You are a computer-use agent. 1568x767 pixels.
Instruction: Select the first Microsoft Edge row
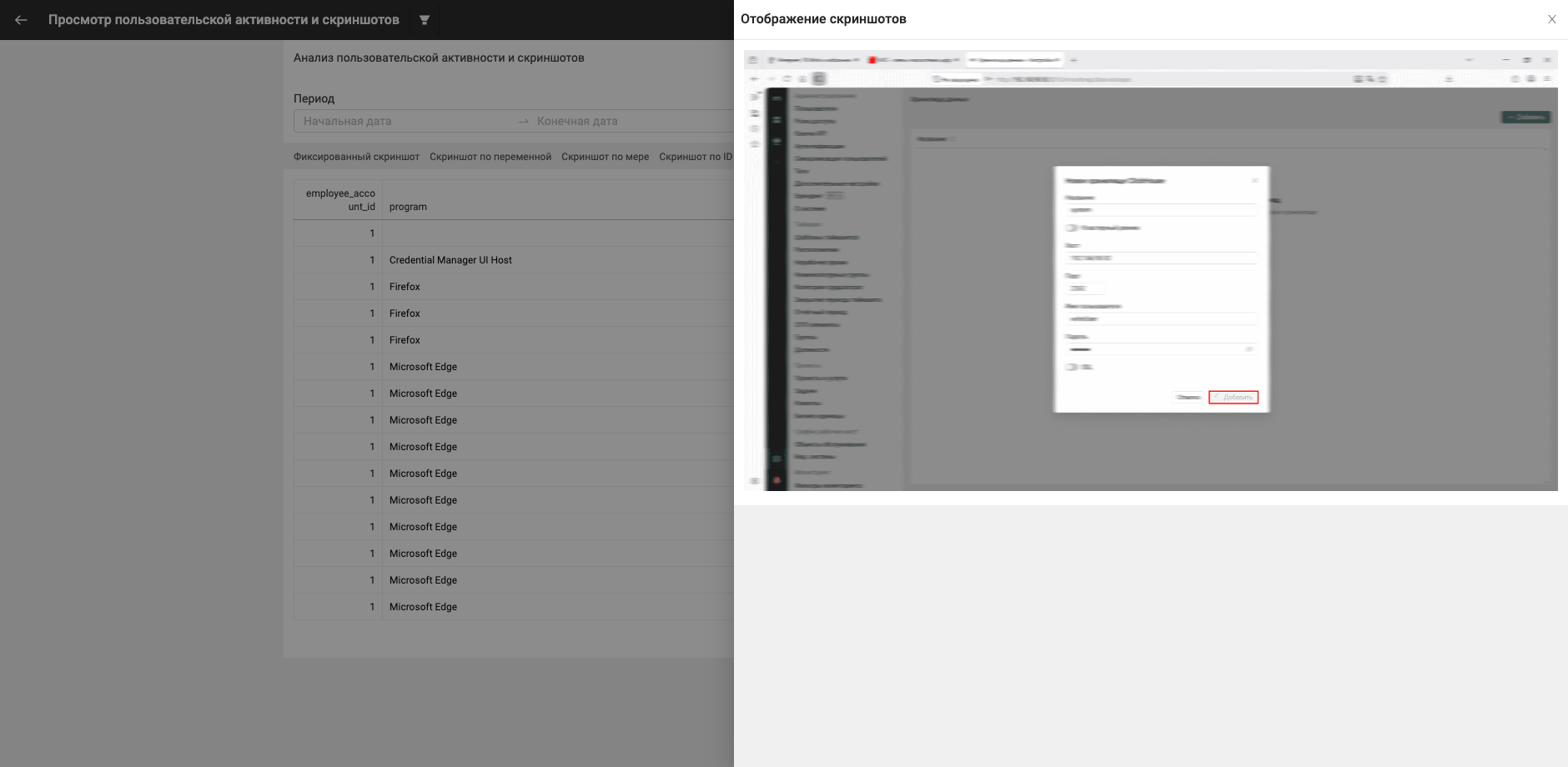(x=514, y=367)
